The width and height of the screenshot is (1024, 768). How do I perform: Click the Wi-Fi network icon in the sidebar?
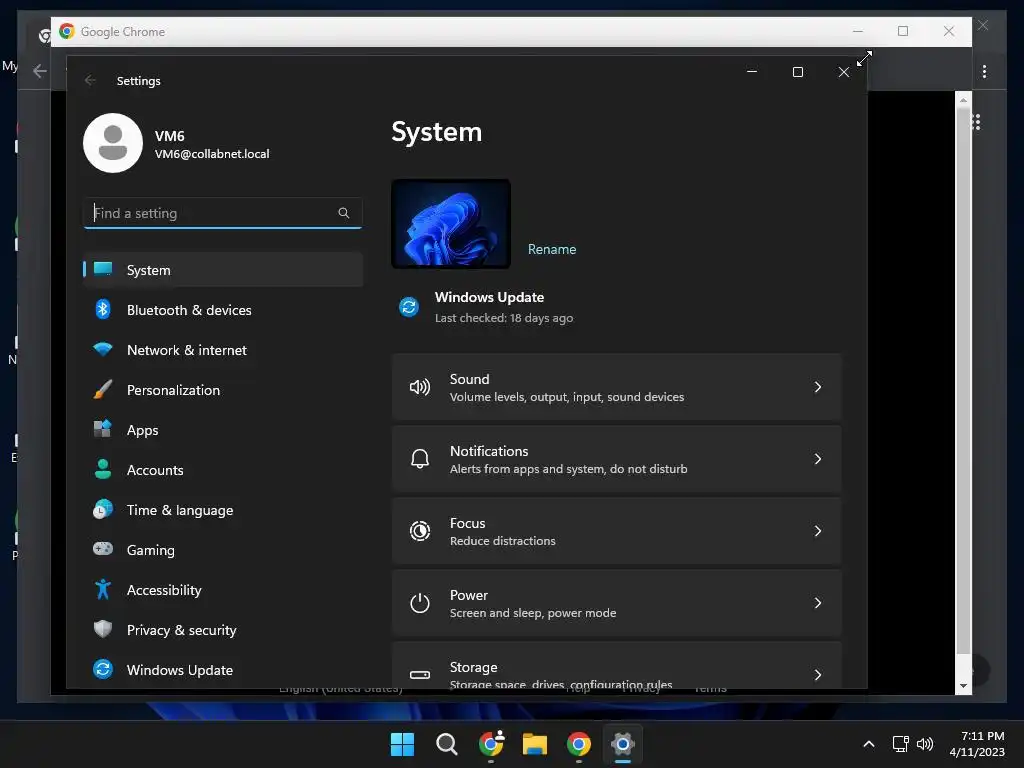(103, 349)
